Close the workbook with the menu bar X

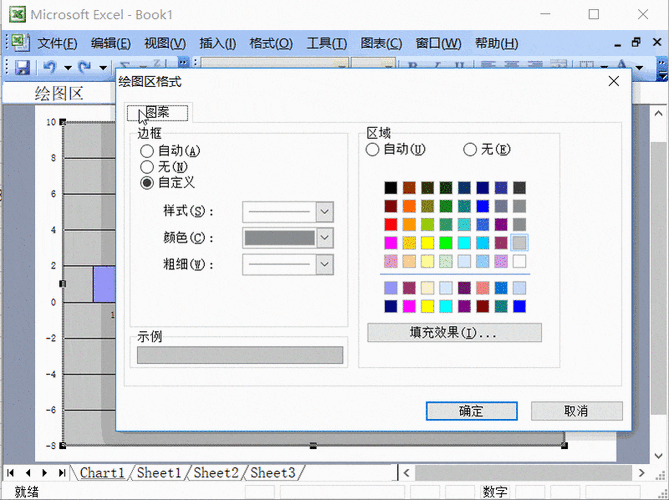point(657,42)
